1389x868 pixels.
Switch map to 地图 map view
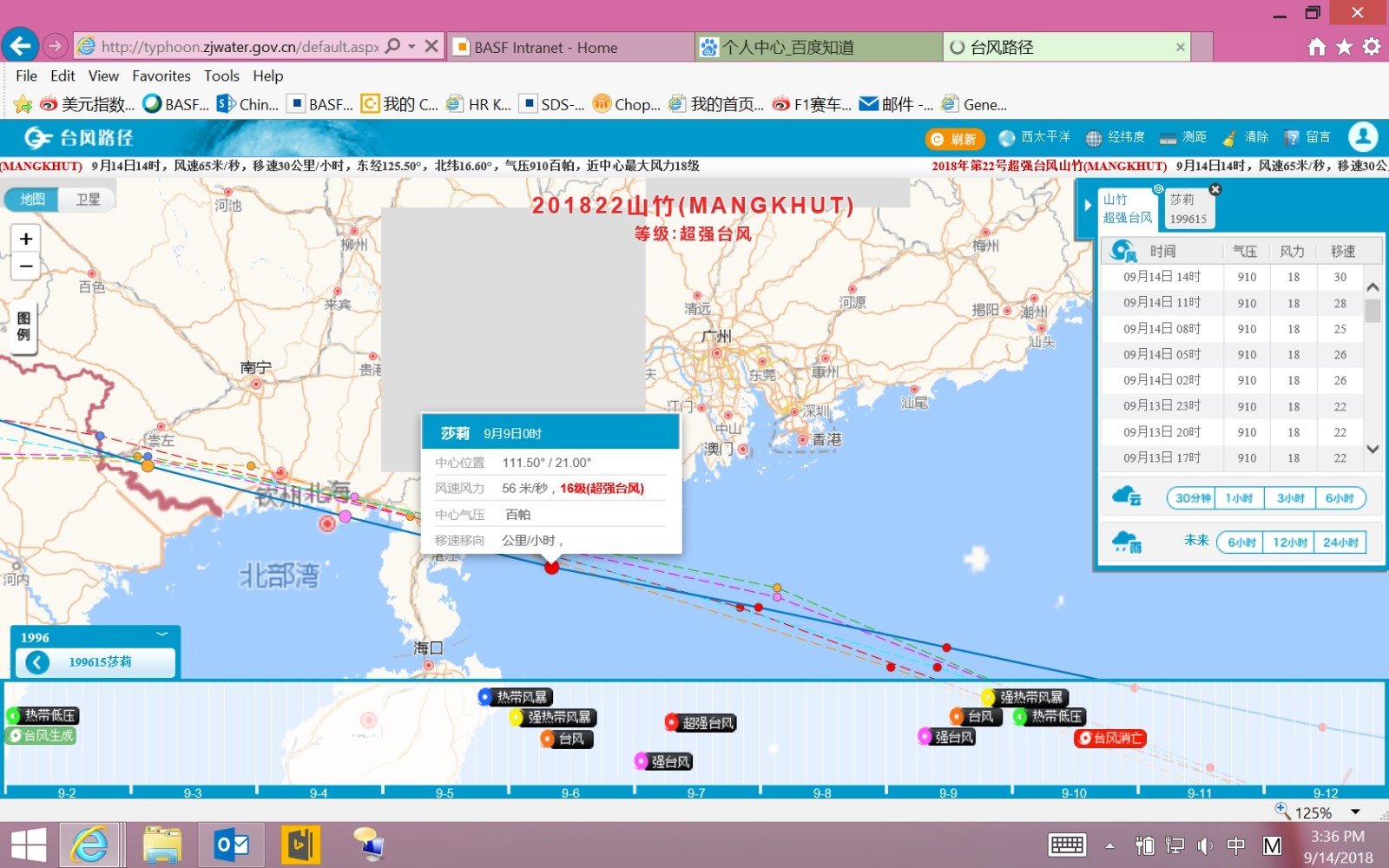coord(32,200)
